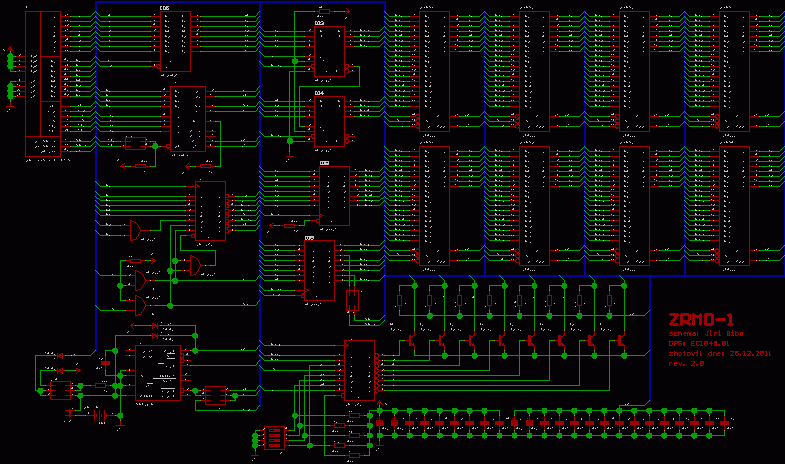The image size is (785, 464).
Task: Select the rev. 2.0 revision label
Action: pyautogui.click(x=686, y=364)
